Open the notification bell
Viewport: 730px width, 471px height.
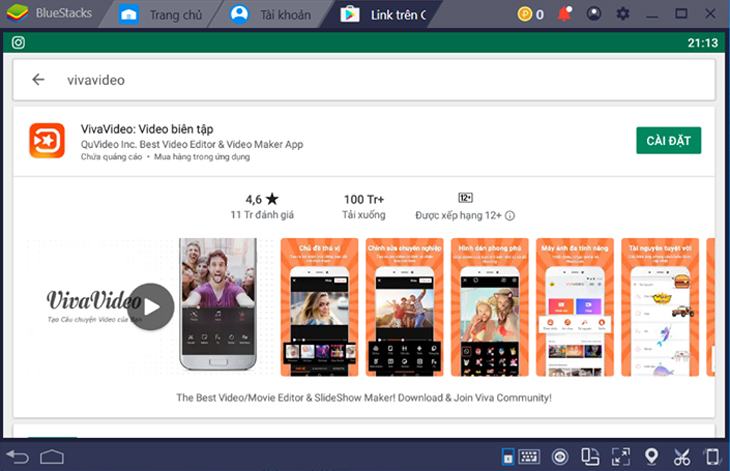[565, 14]
